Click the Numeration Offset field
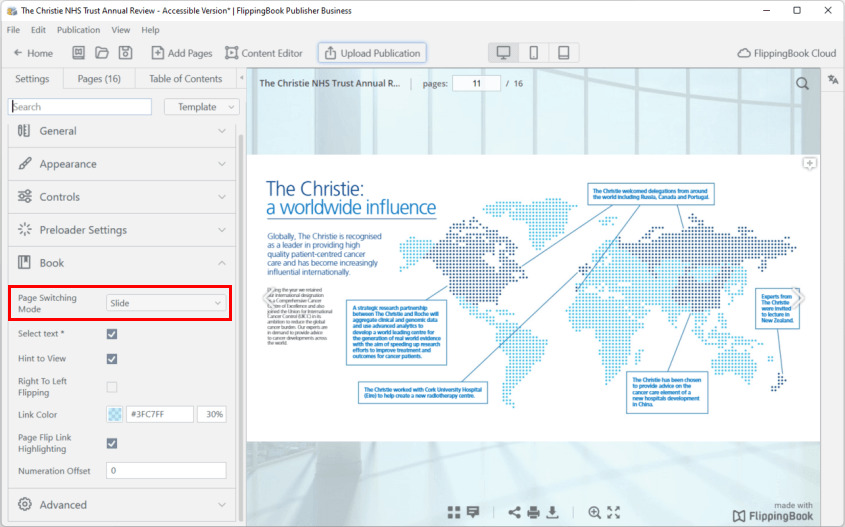845x527 pixels. [166, 470]
